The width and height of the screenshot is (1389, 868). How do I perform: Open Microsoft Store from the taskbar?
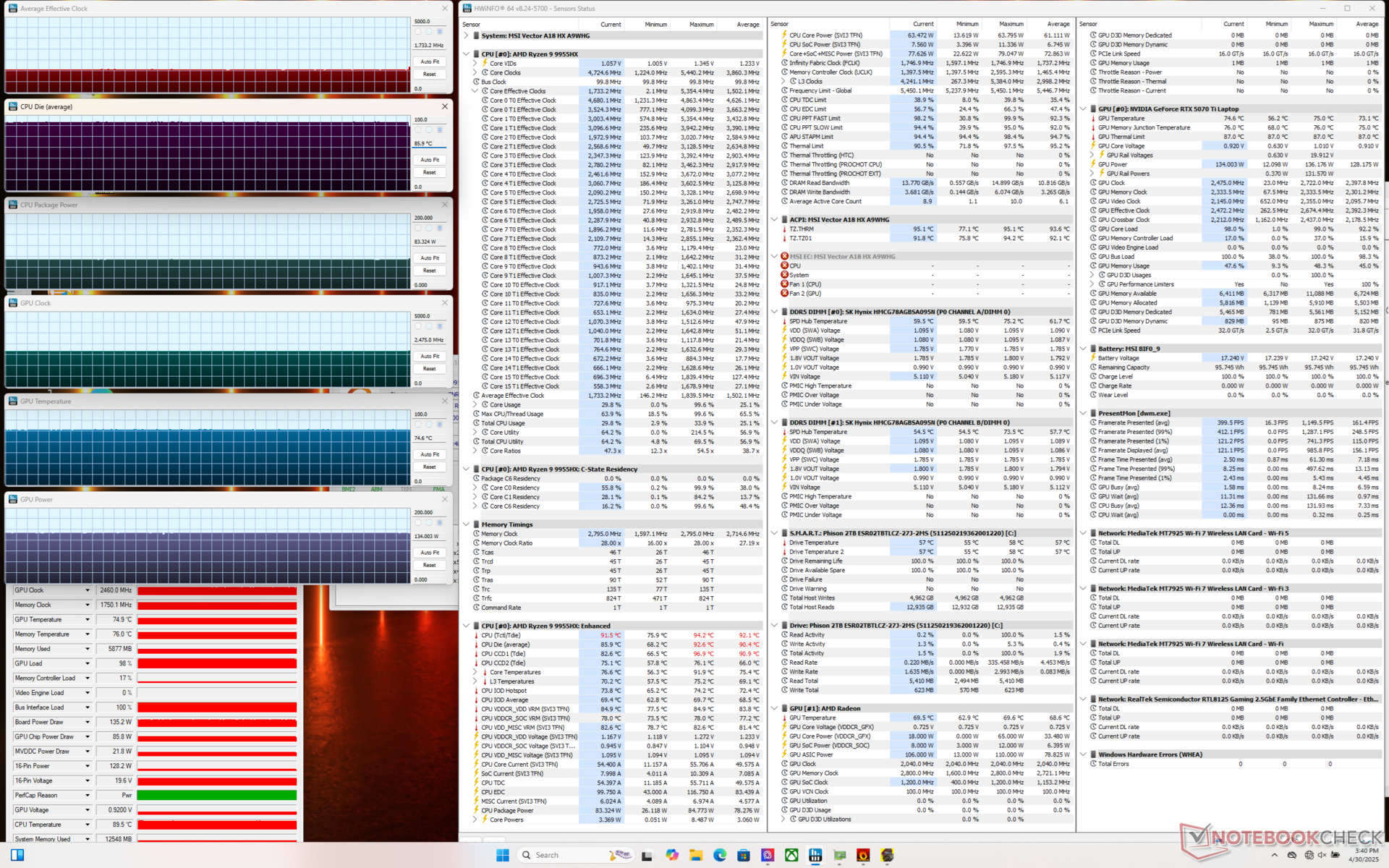pos(744,855)
